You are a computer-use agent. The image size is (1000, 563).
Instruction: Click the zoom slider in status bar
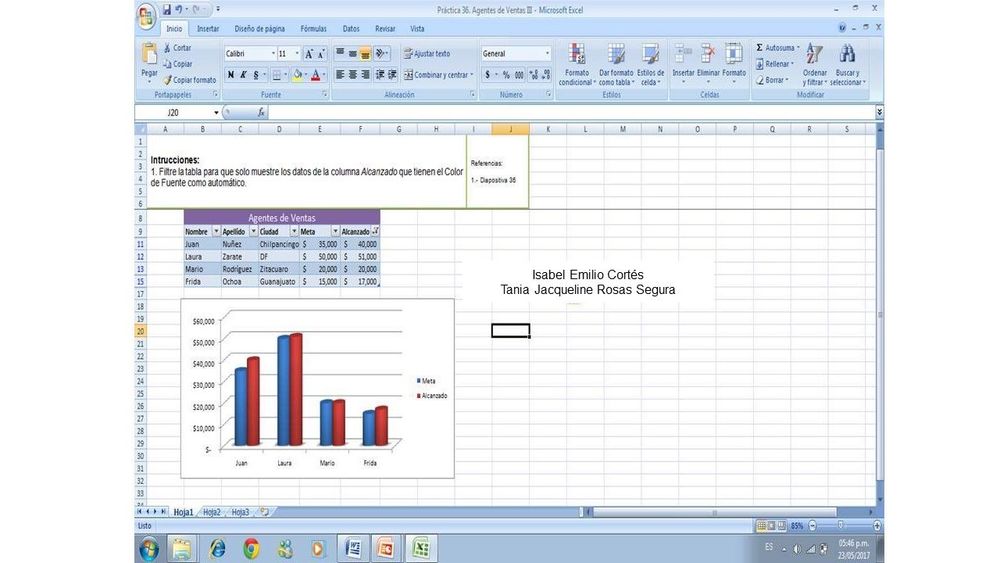click(x=841, y=525)
